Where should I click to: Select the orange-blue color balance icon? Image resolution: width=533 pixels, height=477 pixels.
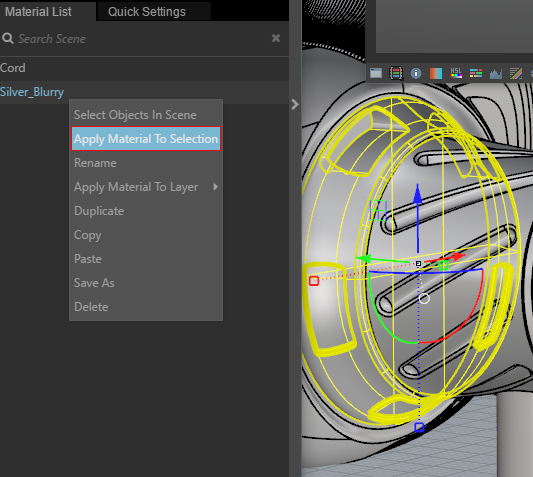(436, 73)
